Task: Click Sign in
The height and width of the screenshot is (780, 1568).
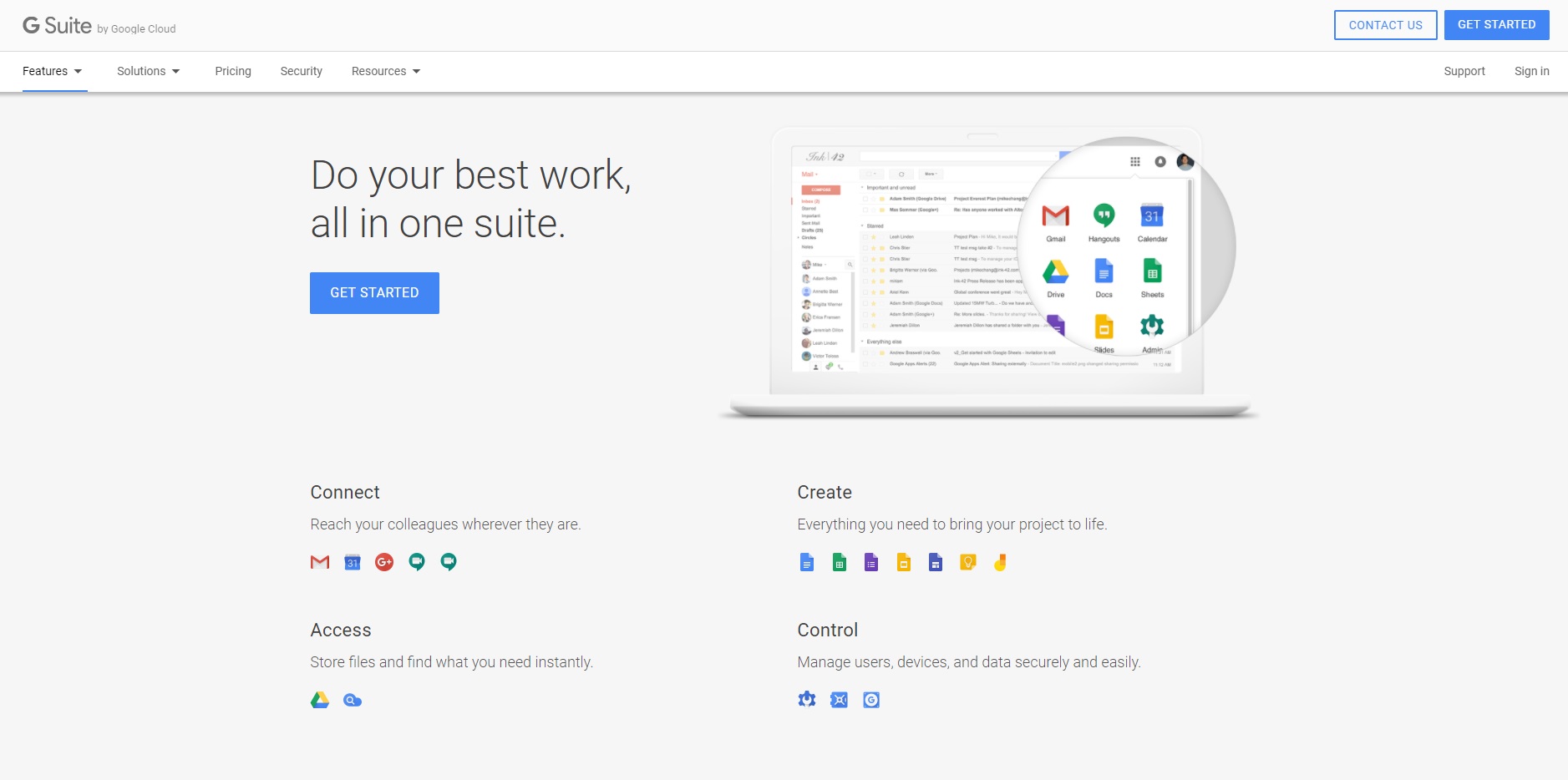Action: pos(1532,71)
